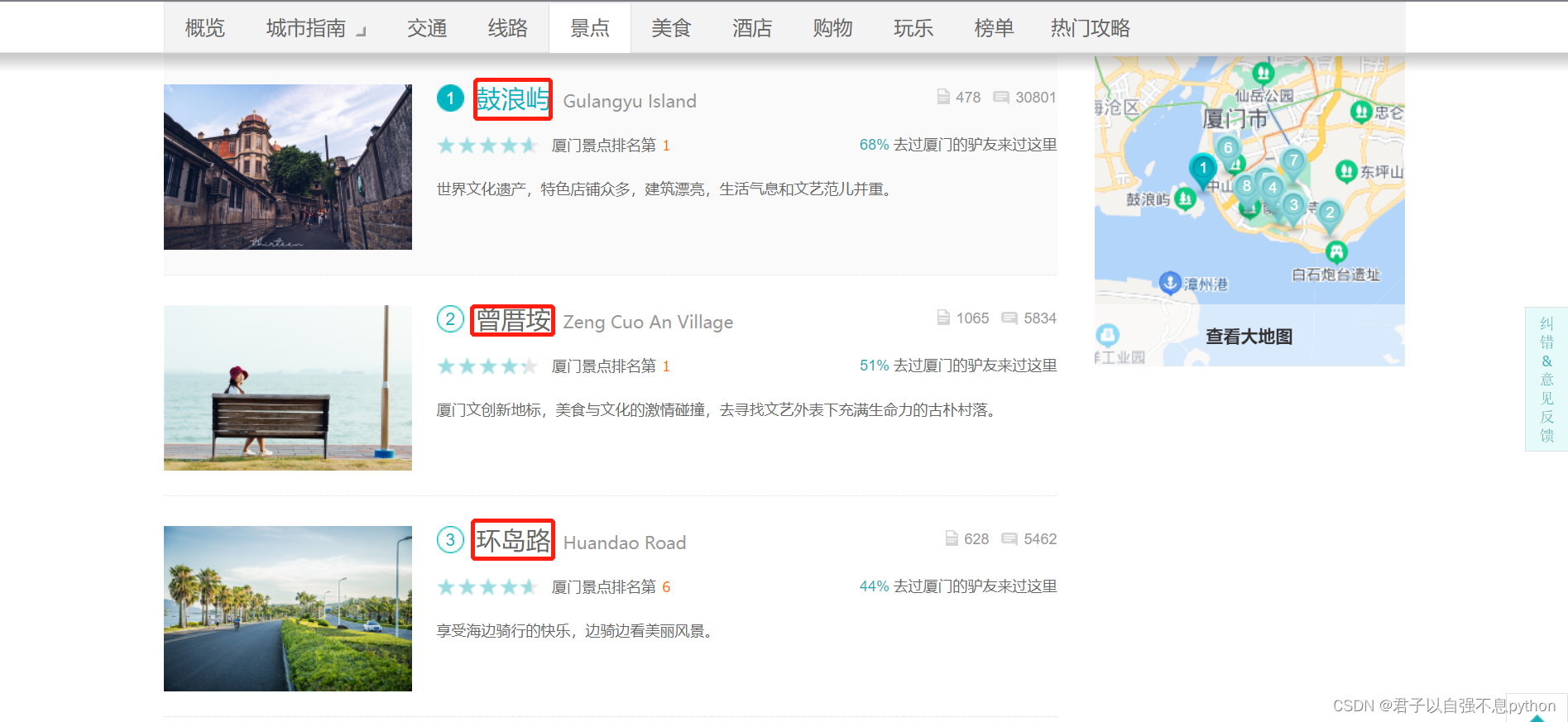
Task: Click map marker 3 on the map
Action: [1294, 206]
